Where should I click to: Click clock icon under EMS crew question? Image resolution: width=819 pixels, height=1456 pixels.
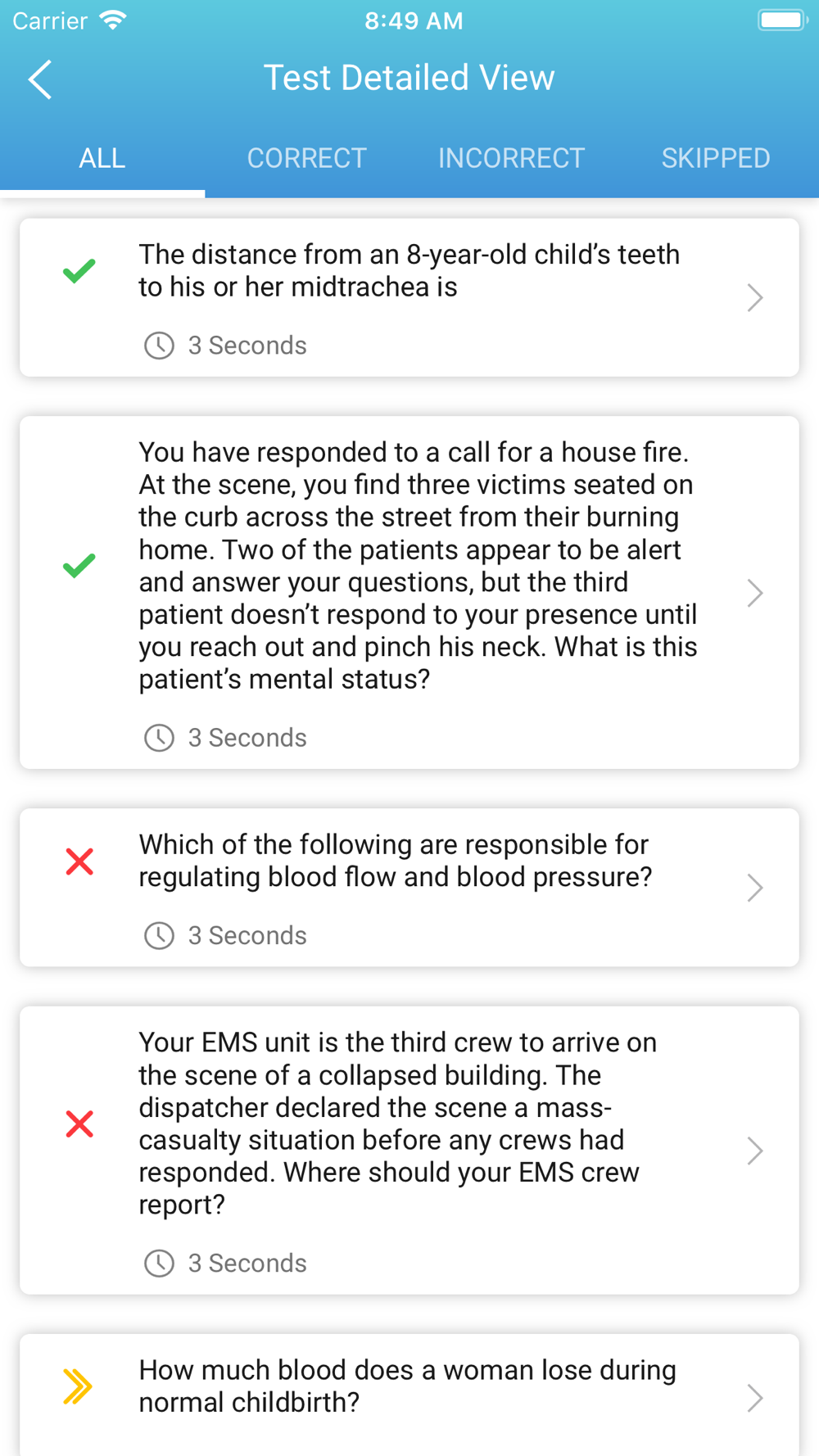(159, 1263)
